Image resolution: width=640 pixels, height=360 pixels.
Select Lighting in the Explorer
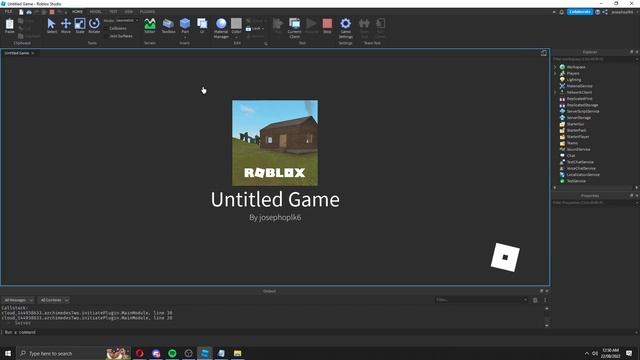coord(574,80)
